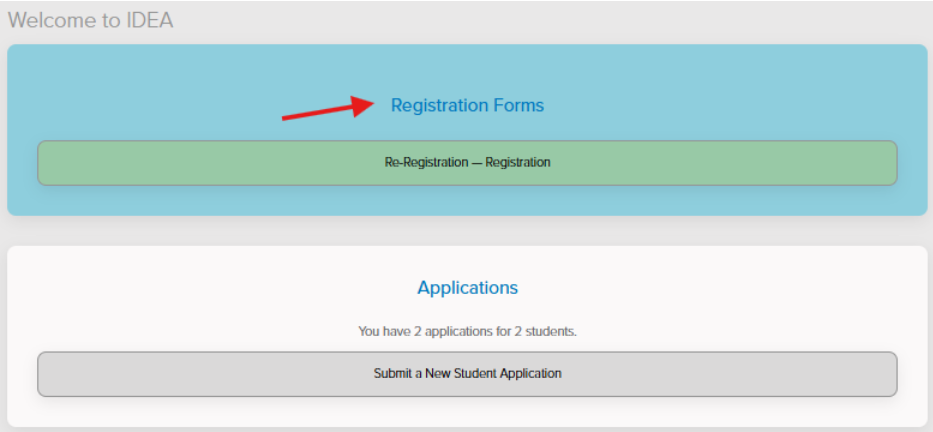Click the word 'students' in the applications summary
This screenshot has width=933, height=432.
[x=553, y=331]
